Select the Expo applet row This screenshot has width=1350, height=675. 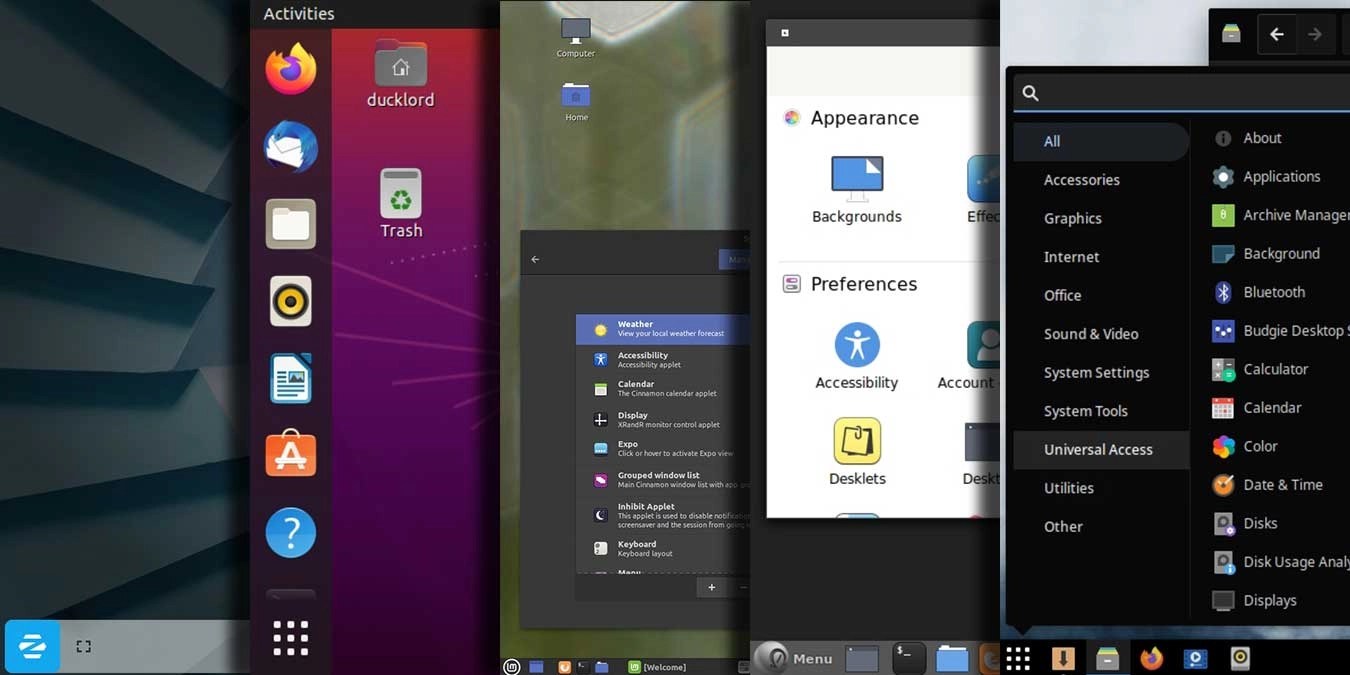663,449
